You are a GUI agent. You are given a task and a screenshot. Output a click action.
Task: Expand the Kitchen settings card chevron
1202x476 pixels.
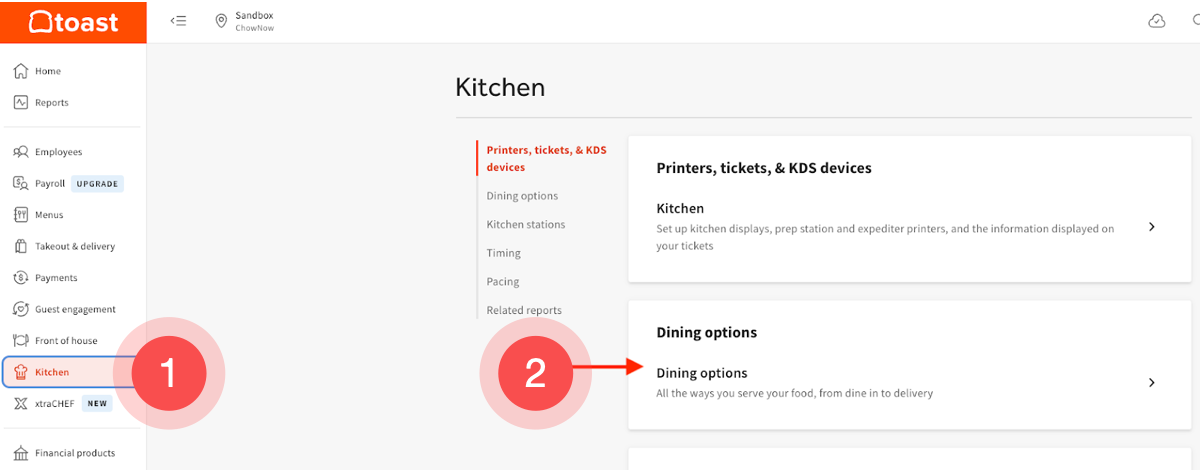pos(1152,227)
